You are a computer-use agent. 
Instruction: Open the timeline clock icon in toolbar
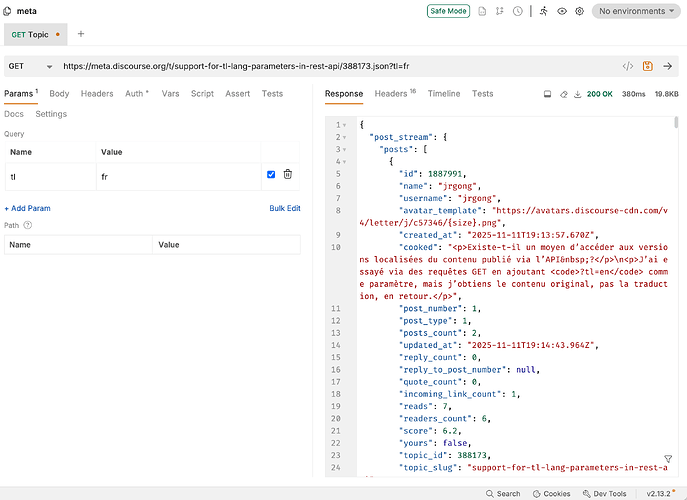point(518,11)
